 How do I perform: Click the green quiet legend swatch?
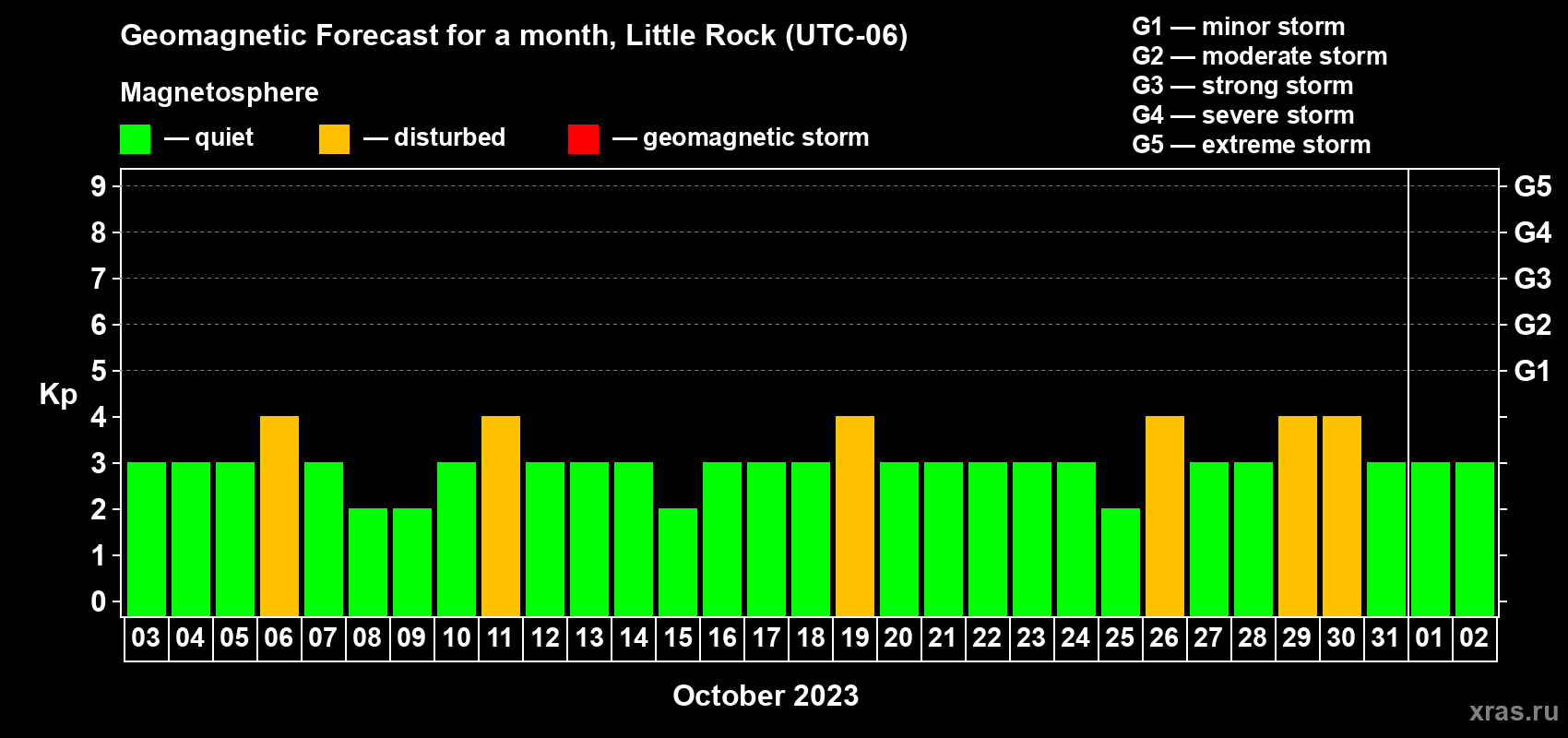(x=136, y=139)
